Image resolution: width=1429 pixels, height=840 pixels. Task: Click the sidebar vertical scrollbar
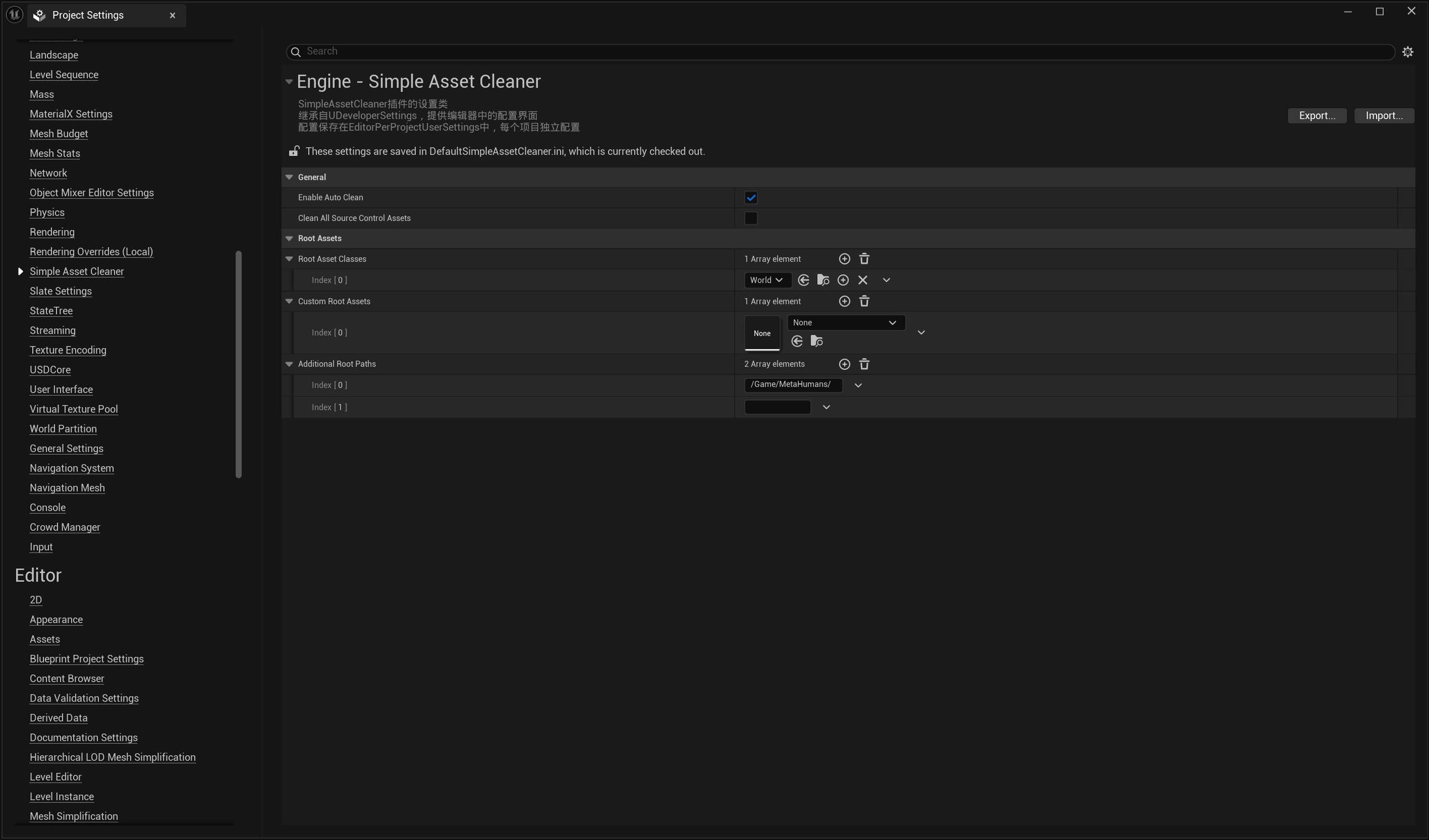click(239, 364)
